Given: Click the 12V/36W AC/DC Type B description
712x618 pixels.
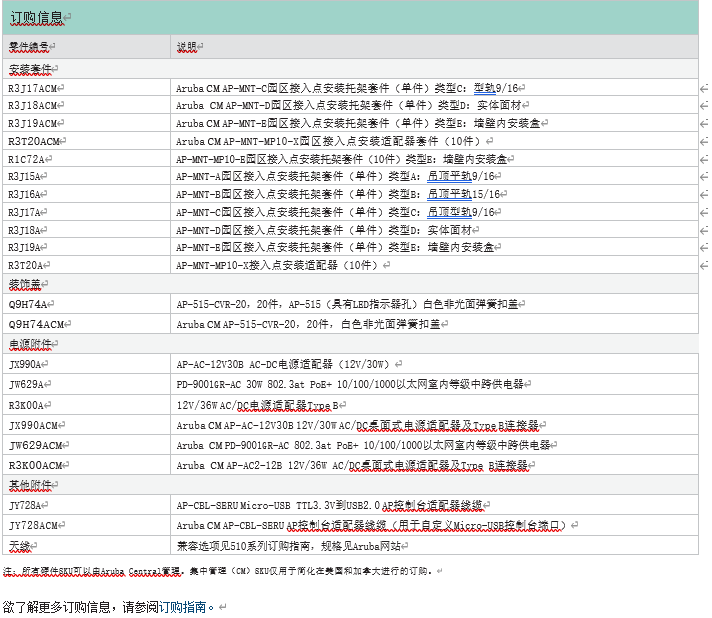Looking at the screenshot, I should 257,405.
